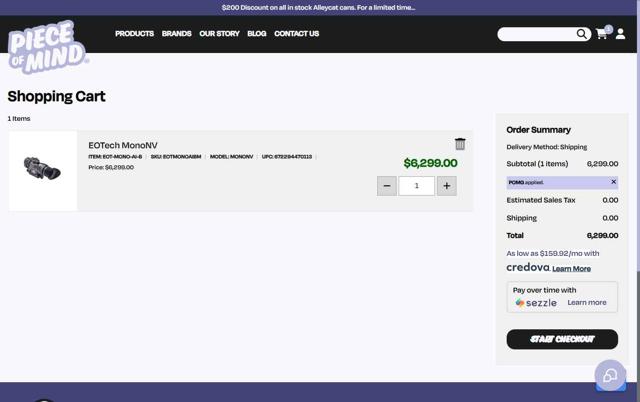Click the Order Summary heading
Image resolution: width=640 pixels, height=402 pixels.
538,130
